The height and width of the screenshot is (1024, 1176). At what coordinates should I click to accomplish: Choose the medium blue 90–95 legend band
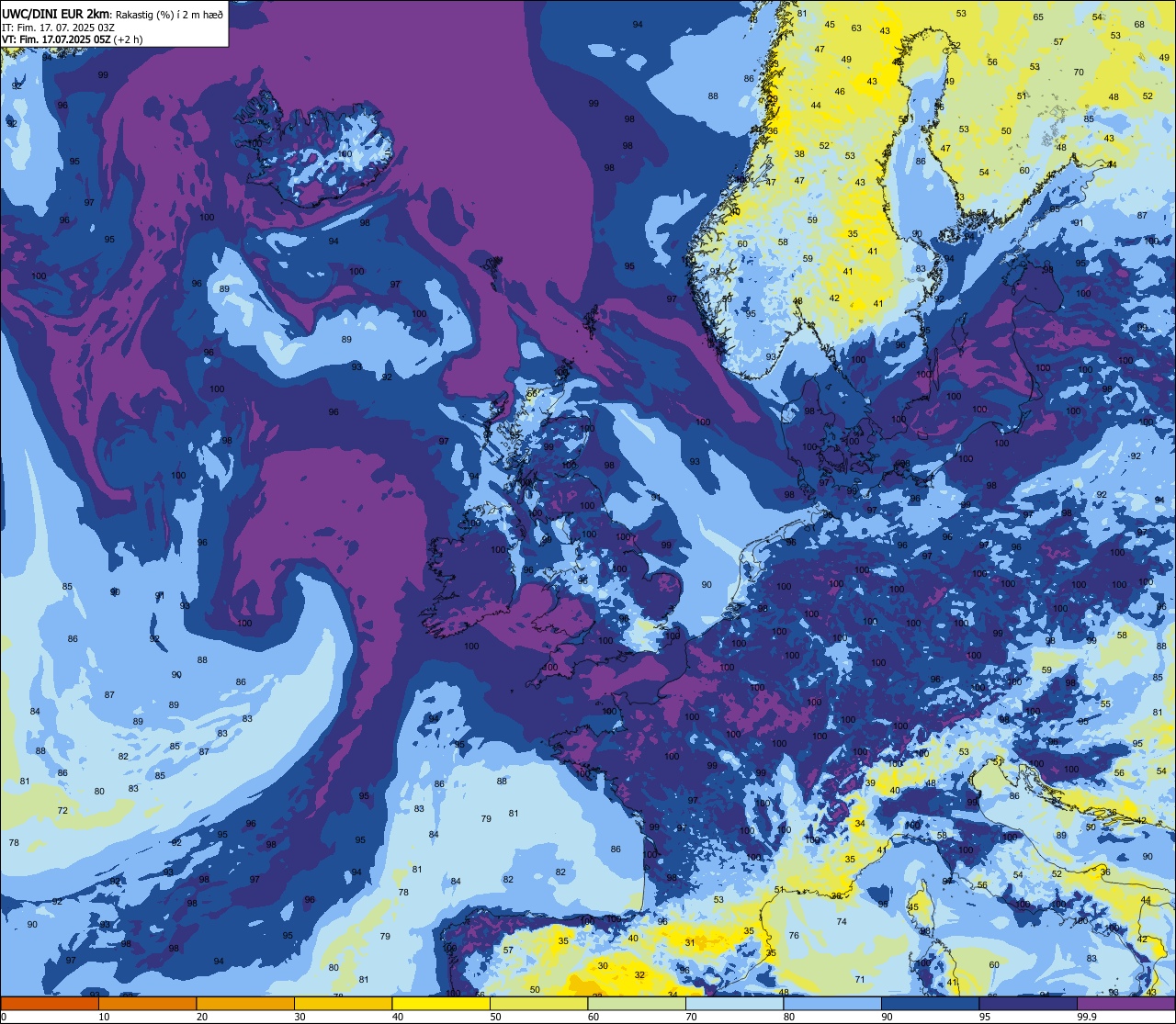[x=930, y=1004]
